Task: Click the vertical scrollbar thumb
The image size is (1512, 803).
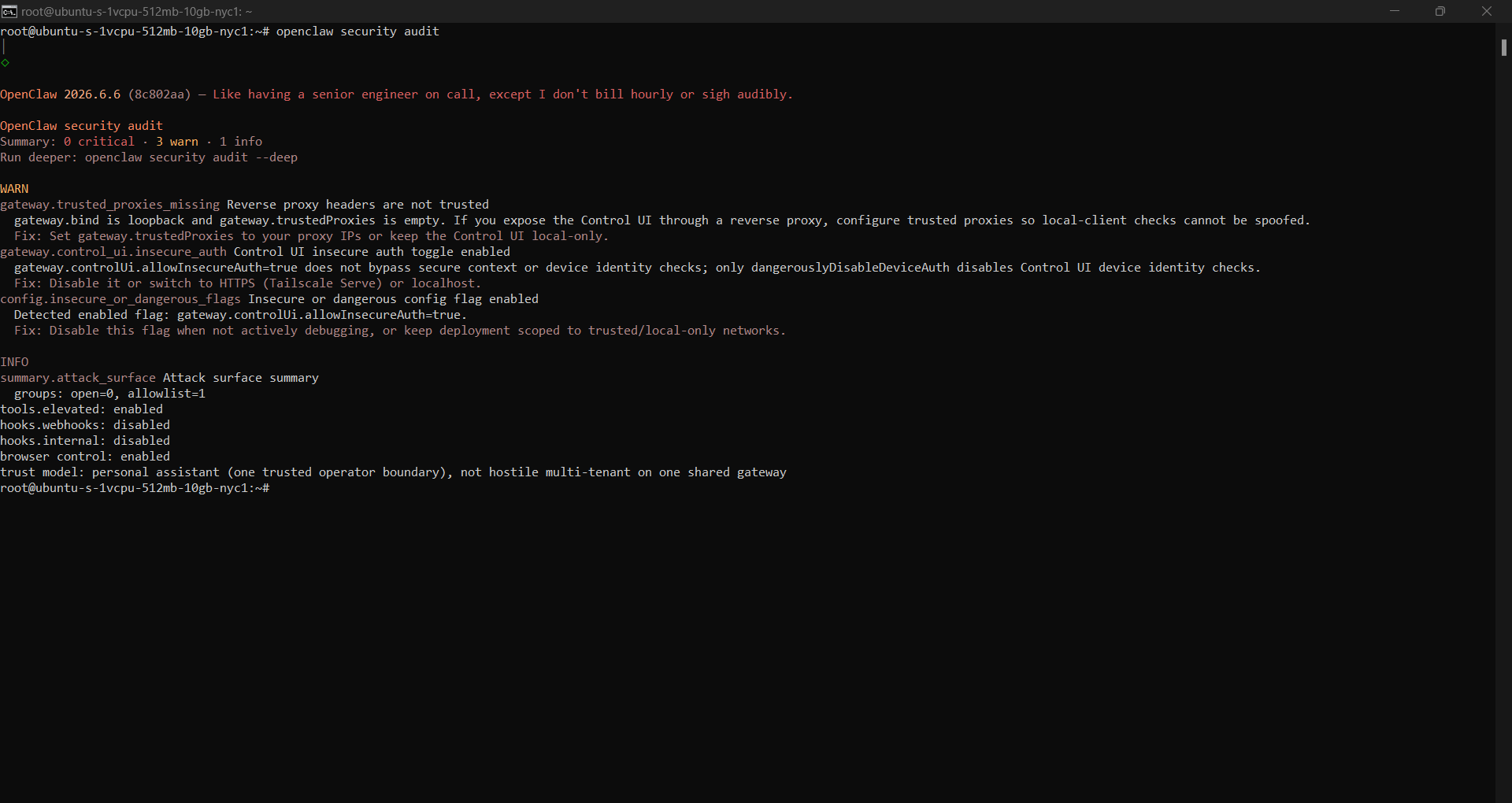Action: coord(1503,47)
